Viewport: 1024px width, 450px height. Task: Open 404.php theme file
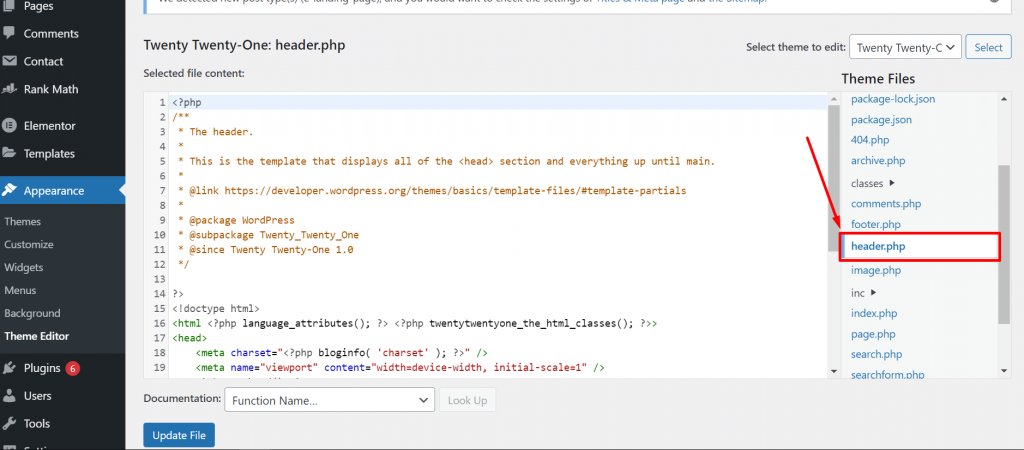870,140
